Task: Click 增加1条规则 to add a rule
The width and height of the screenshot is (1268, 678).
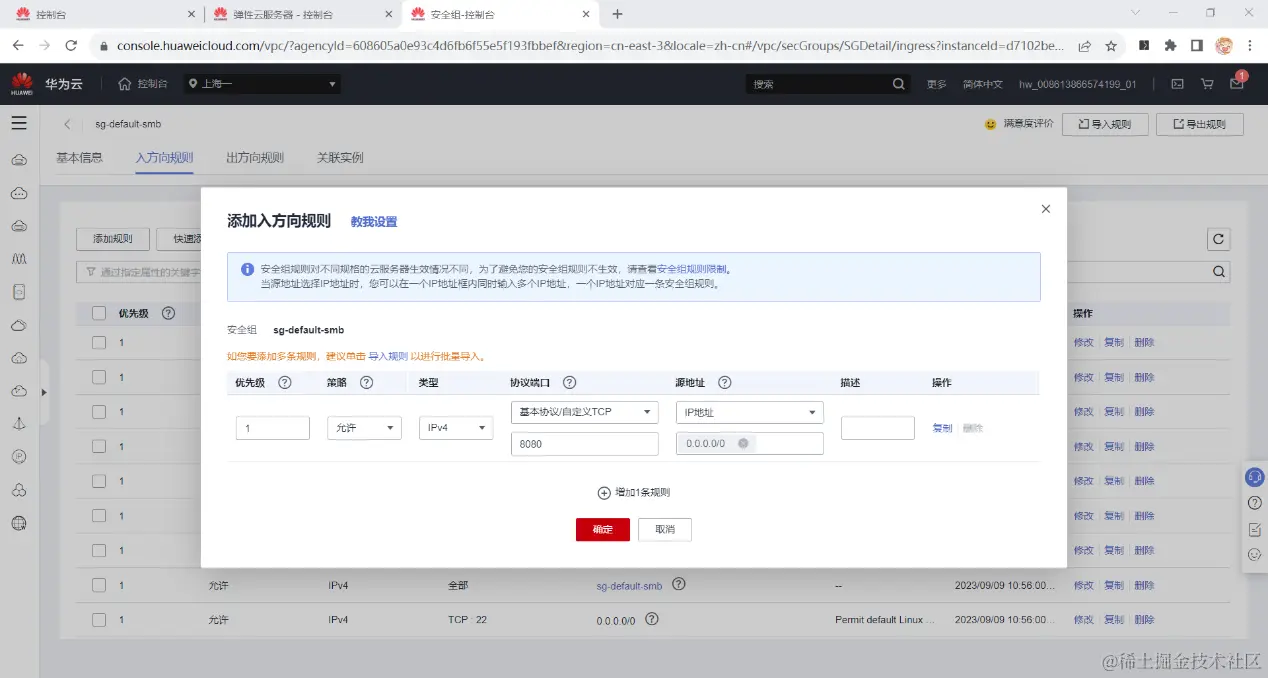Action: (x=633, y=492)
